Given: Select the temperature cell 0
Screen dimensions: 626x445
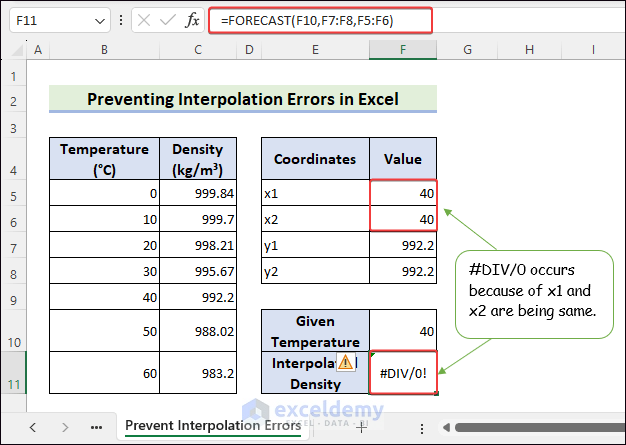Looking at the screenshot, I should click(104, 193).
